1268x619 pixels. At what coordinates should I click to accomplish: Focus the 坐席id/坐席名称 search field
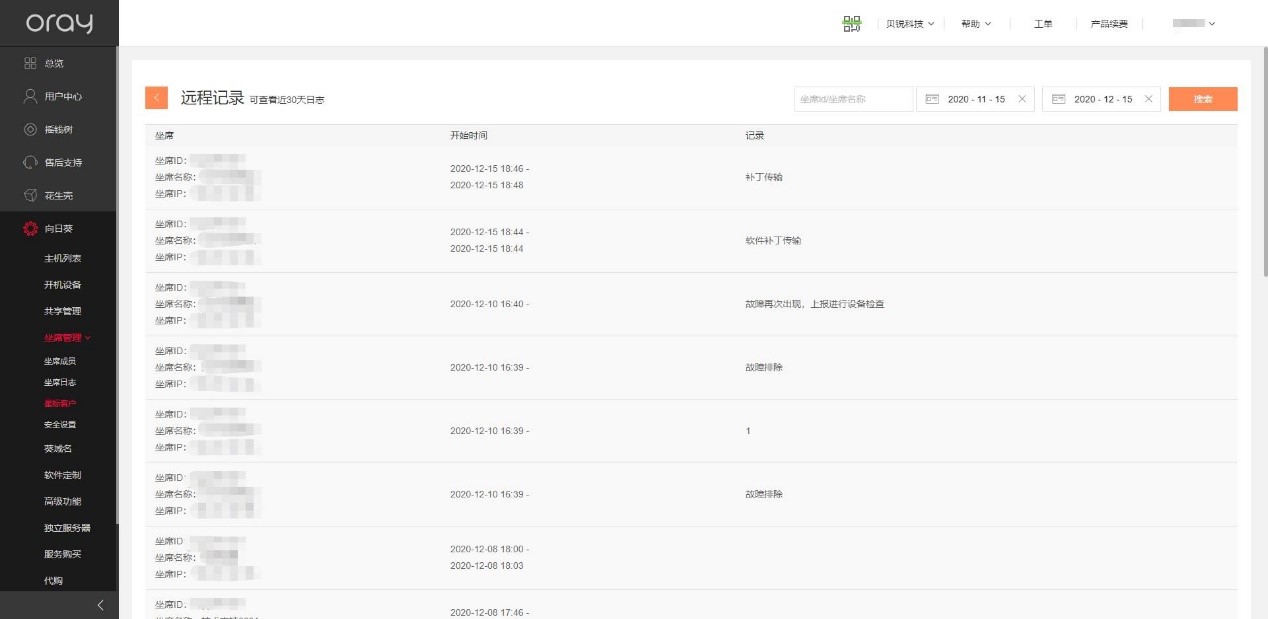(853, 99)
